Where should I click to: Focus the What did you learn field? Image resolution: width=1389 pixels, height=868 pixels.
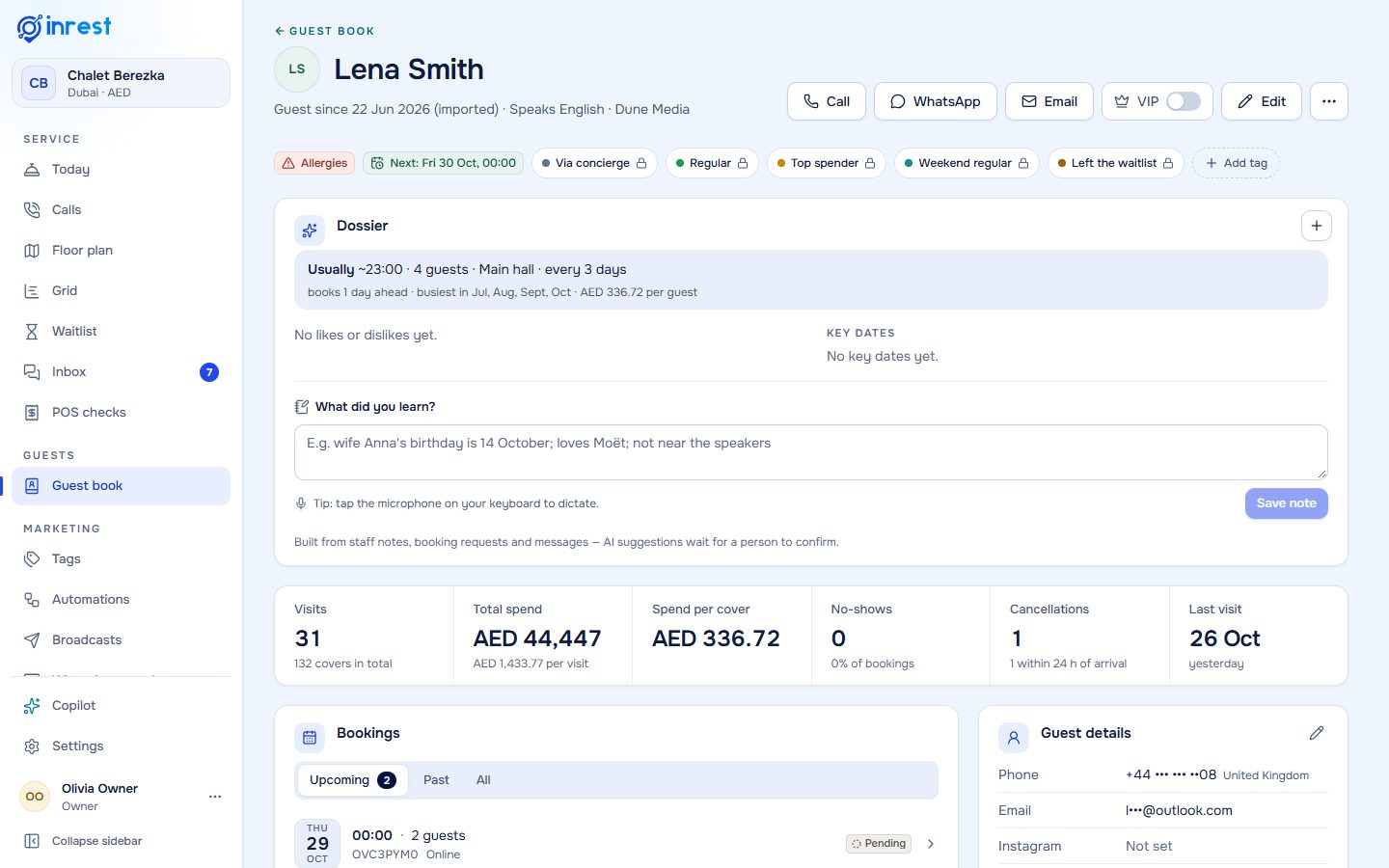811,452
